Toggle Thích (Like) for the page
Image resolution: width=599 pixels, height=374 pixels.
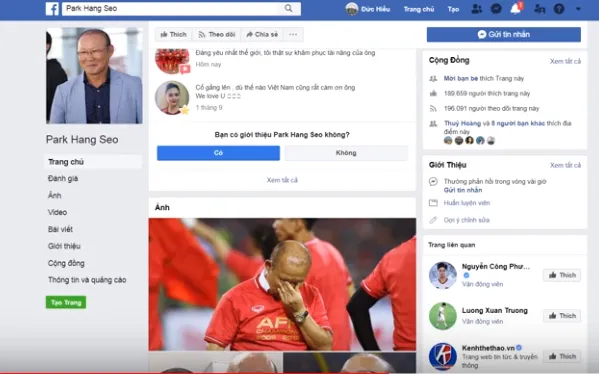[x=174, y=34]
